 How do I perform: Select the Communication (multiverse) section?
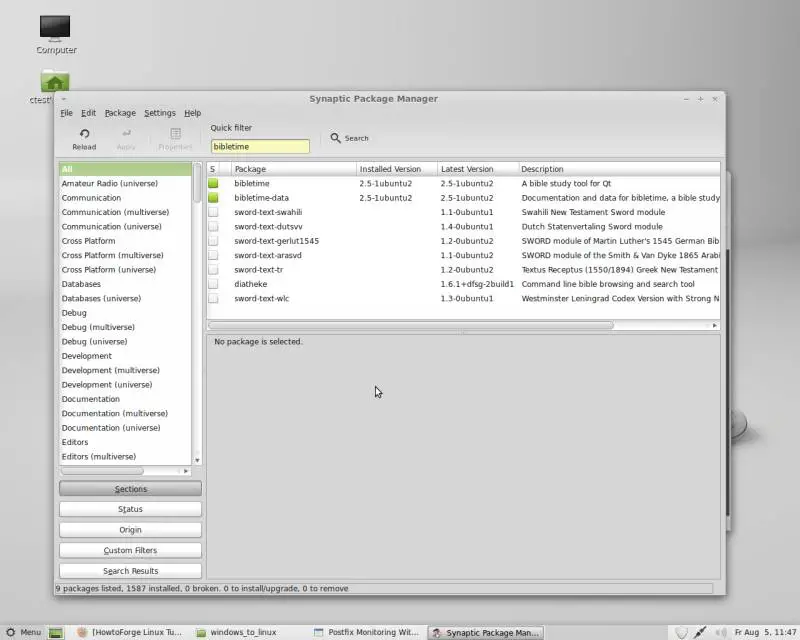pos(125,212)
